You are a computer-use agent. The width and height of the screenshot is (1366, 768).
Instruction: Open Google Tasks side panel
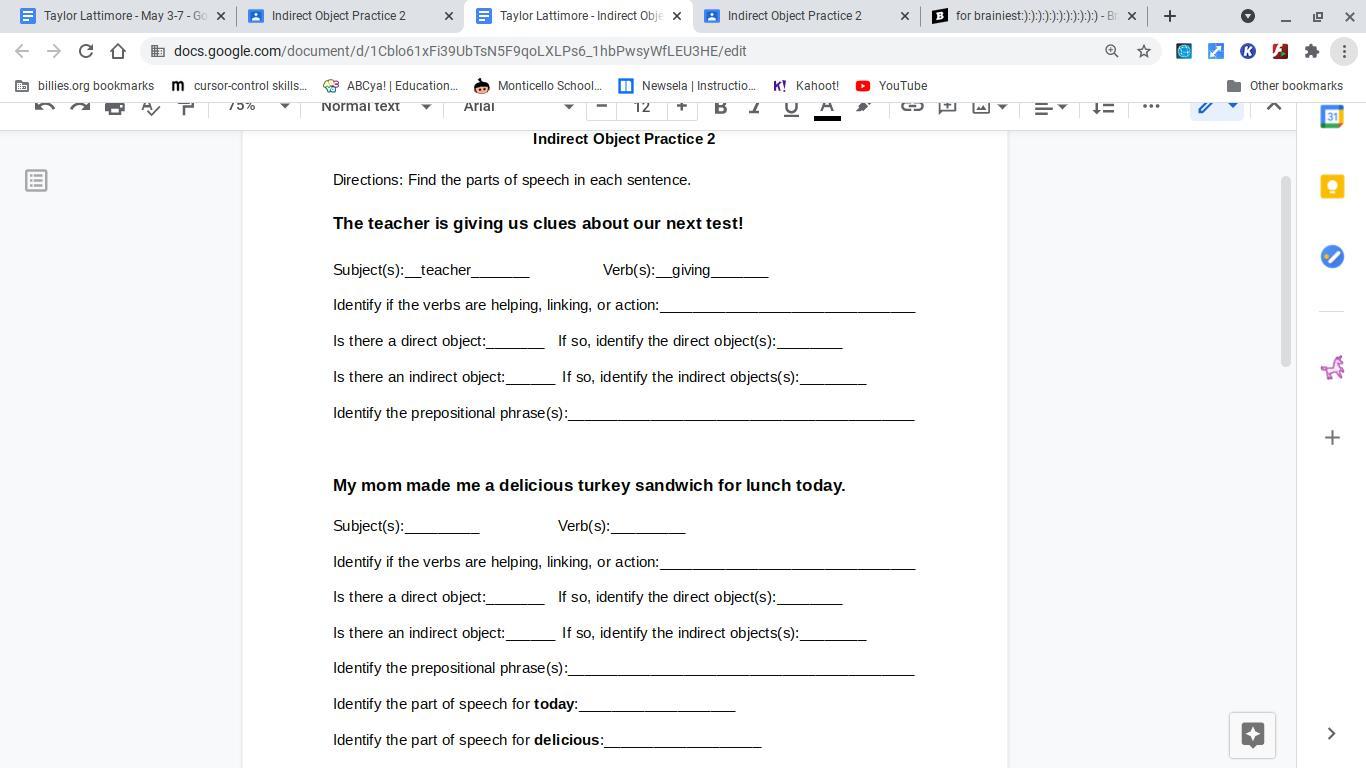pos(1332,257)
